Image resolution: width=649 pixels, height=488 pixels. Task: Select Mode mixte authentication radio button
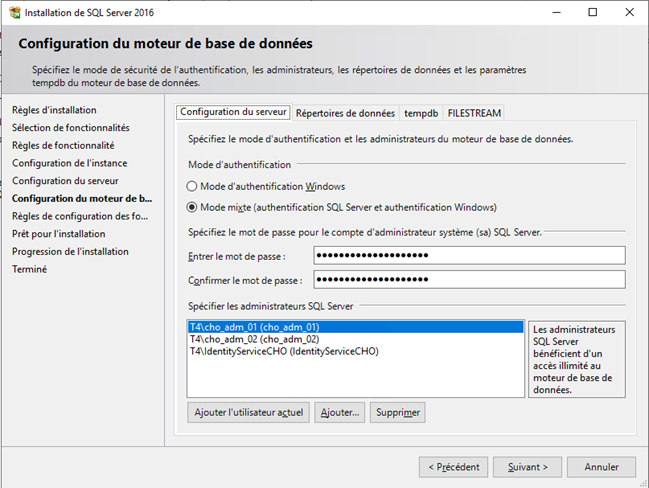click(192, 207)
